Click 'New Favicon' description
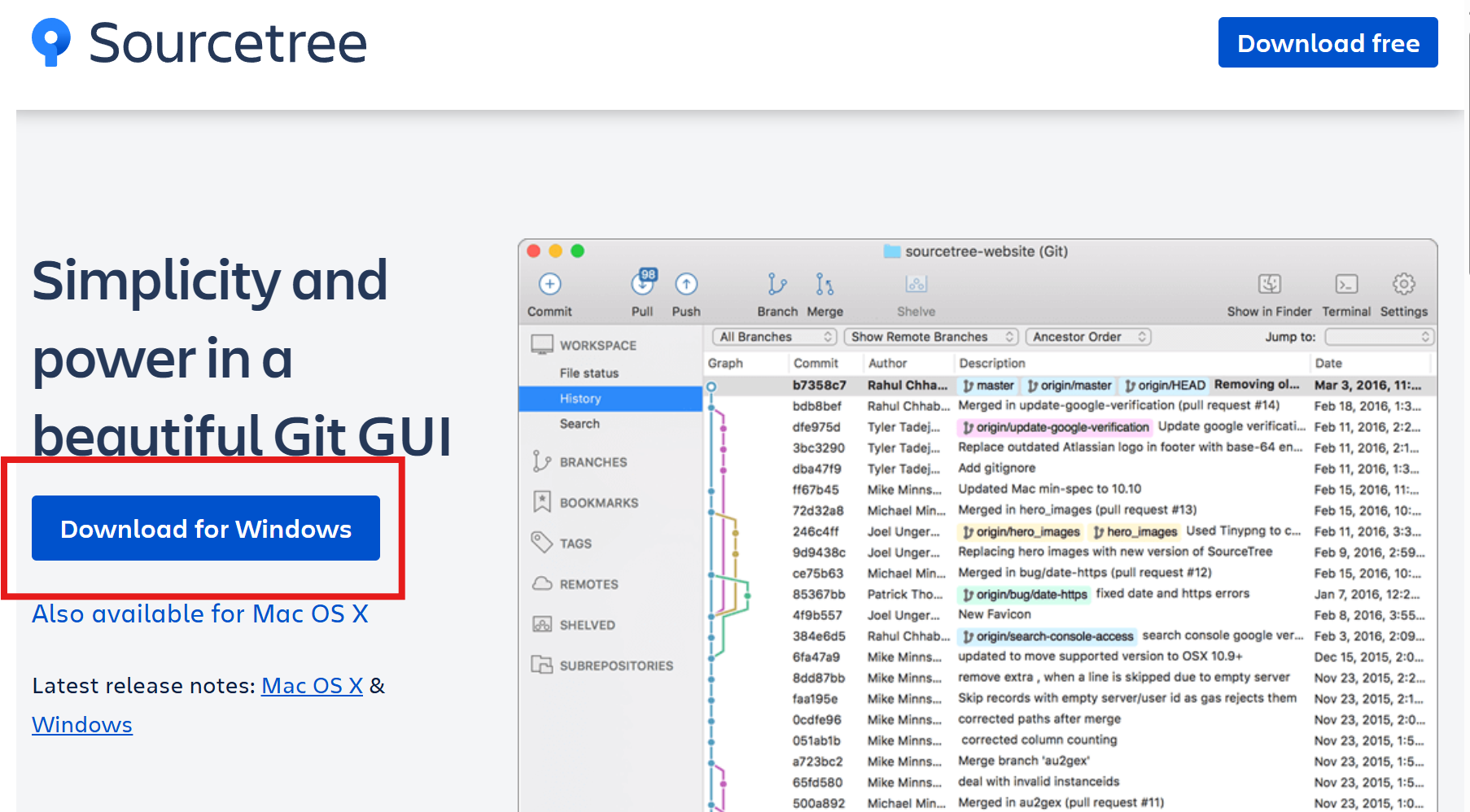This screenshot has width=1470, height=812. 994,614
